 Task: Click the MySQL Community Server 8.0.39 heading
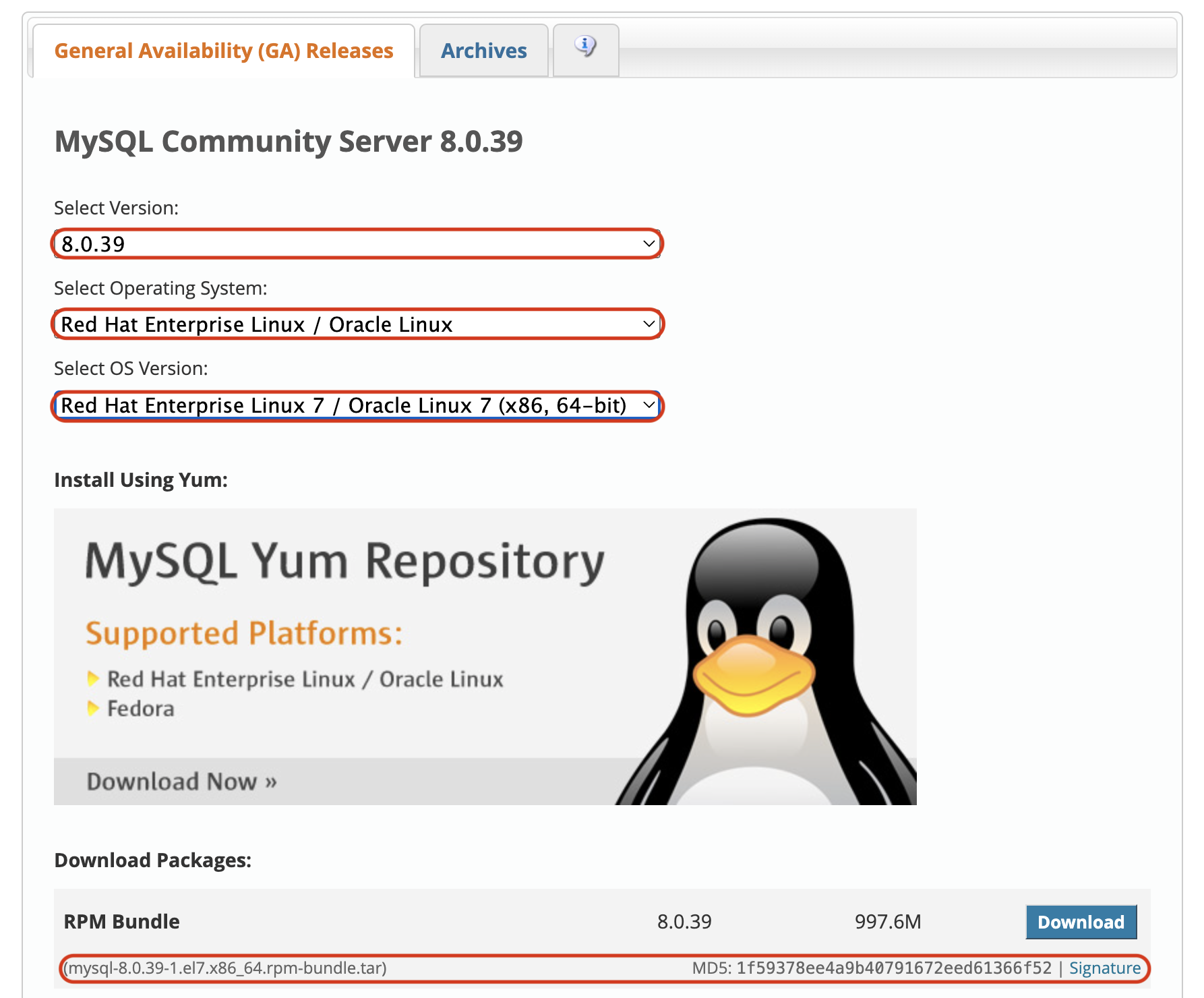pyautogui.click(x=289, y=142)
